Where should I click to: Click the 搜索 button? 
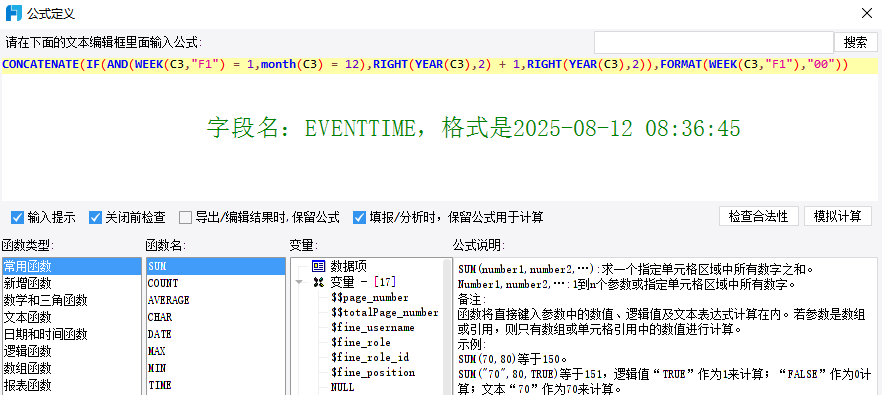tap(855, 42)
